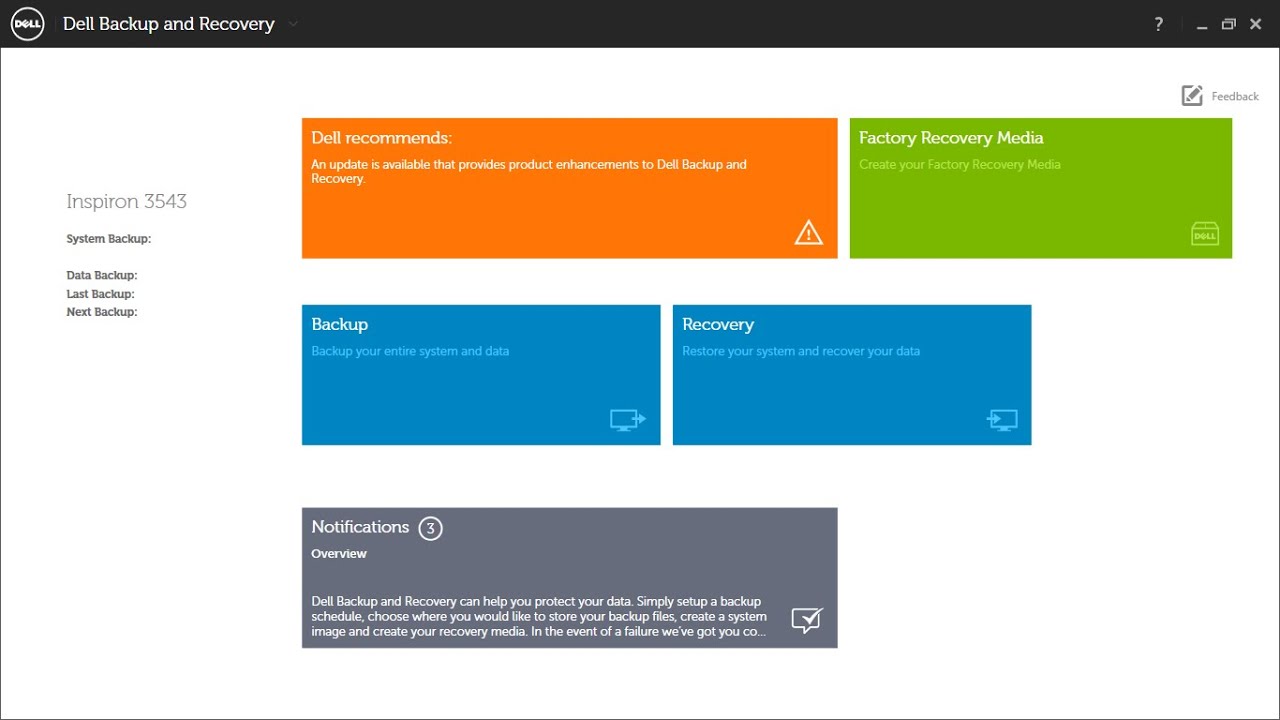Select 'Backup your entire system and data' text
This screenshot has width=1280, height=720.
click(410, 351)
